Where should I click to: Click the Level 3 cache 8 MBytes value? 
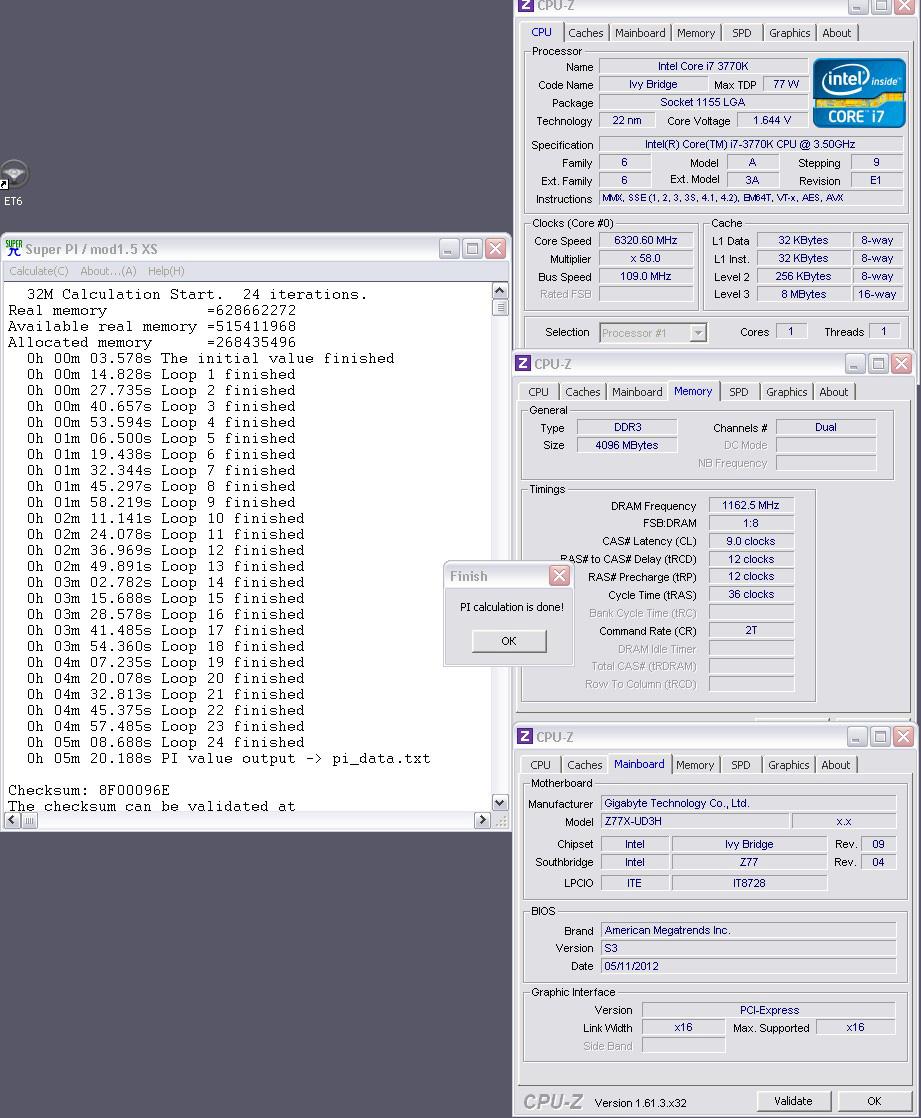click(803, 294)
